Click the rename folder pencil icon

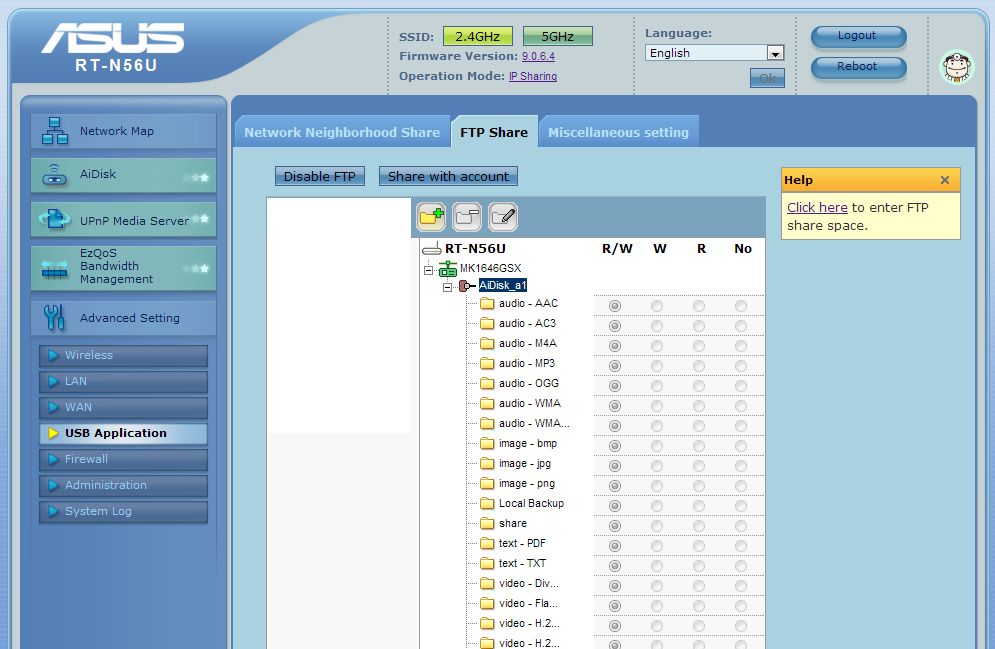(503, 215)
